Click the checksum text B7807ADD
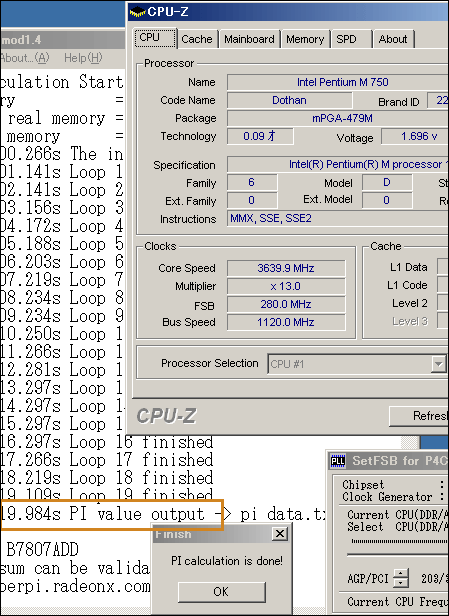This screenshot has width=449, height=616. point(42,549)
